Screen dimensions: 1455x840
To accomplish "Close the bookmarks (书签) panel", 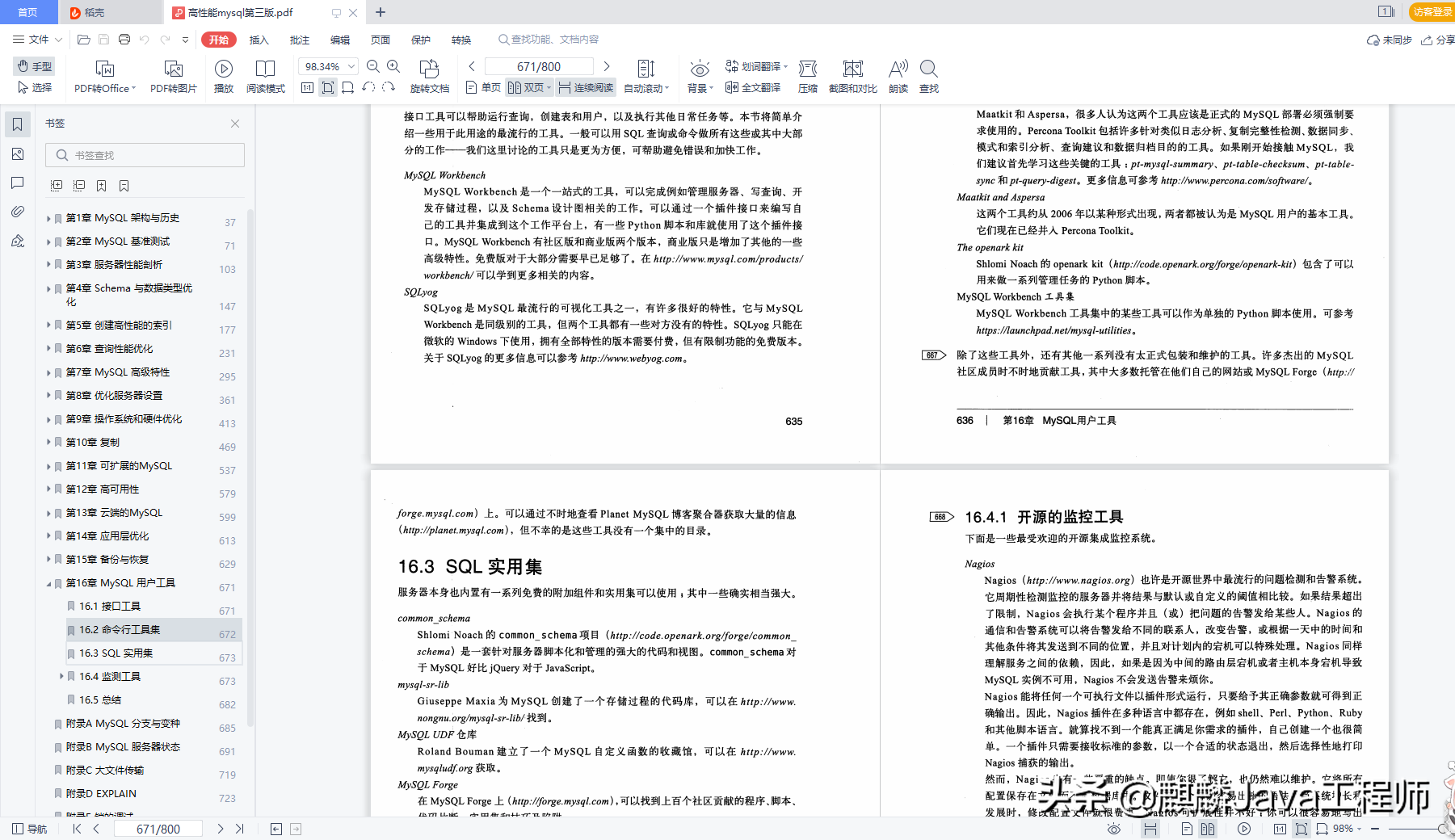I will (x=234, y=124).
